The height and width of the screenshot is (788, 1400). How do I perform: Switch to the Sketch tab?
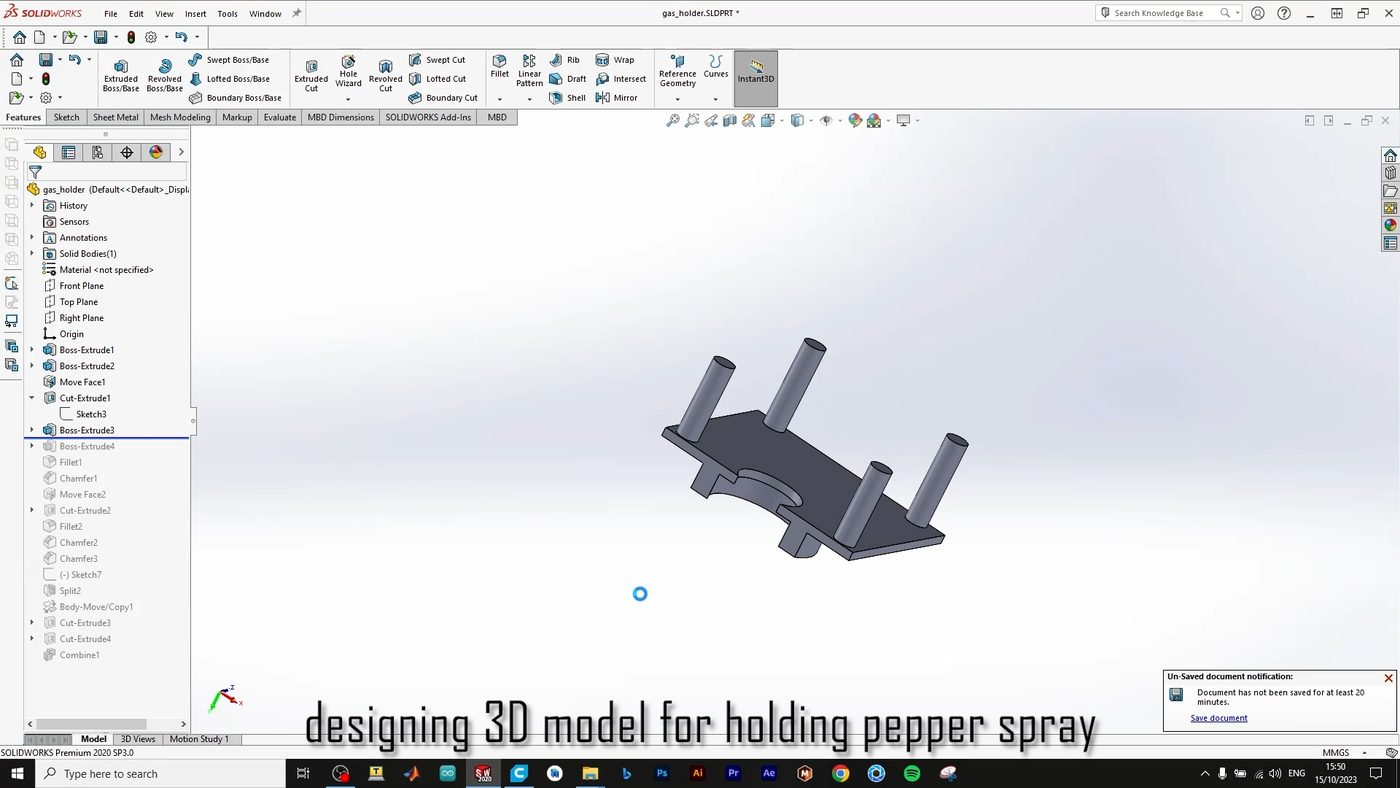(66, 117)
